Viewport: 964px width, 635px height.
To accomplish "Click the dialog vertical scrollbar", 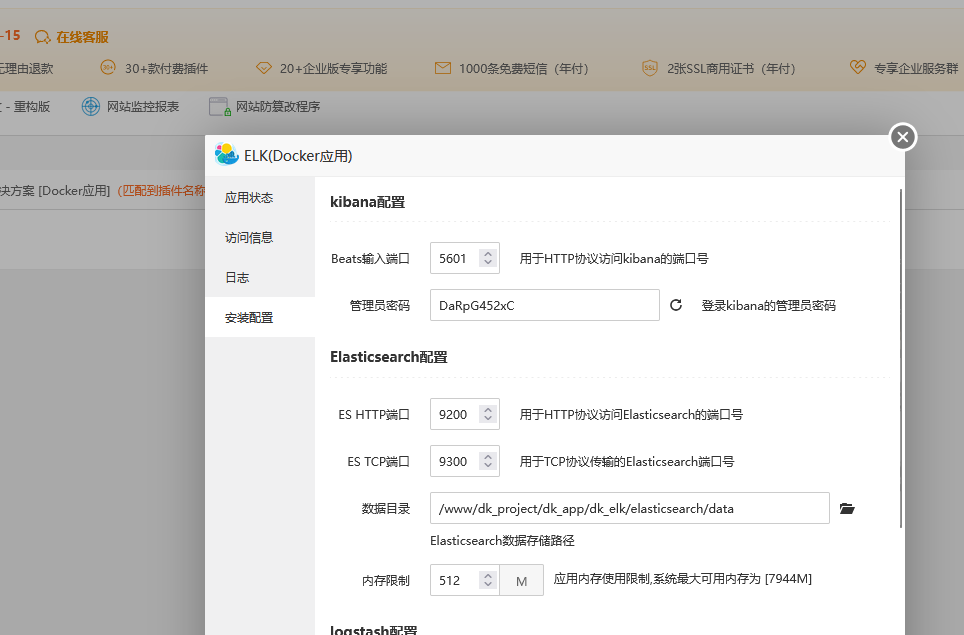I will [901, 358].
